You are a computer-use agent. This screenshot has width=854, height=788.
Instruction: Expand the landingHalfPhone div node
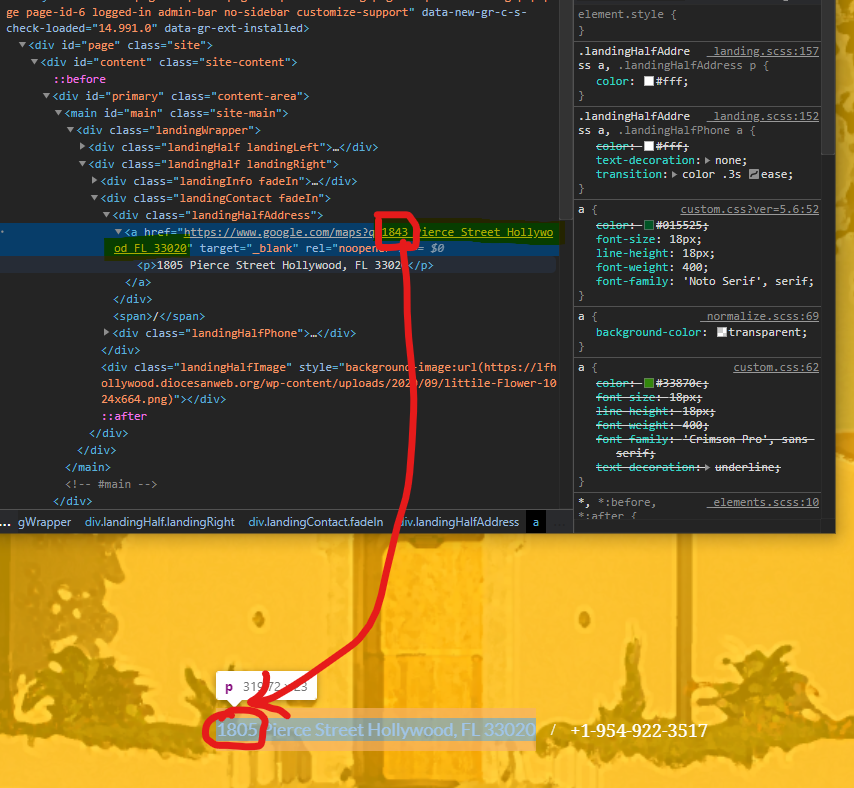107,333
